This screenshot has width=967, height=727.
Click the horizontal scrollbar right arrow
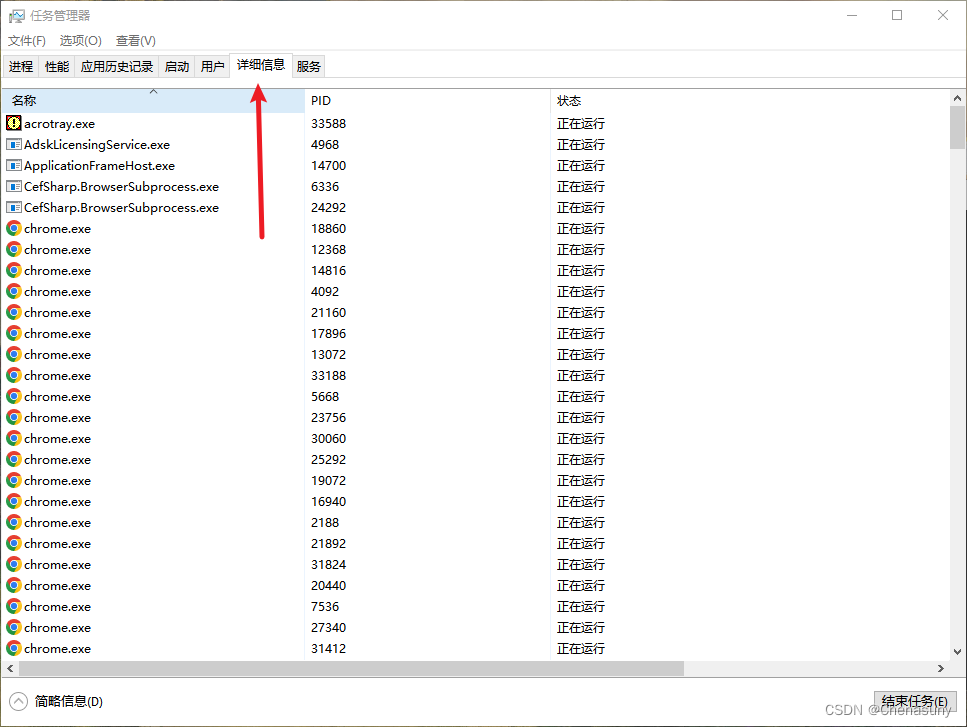pyautogui.click(x=940, y=668)
